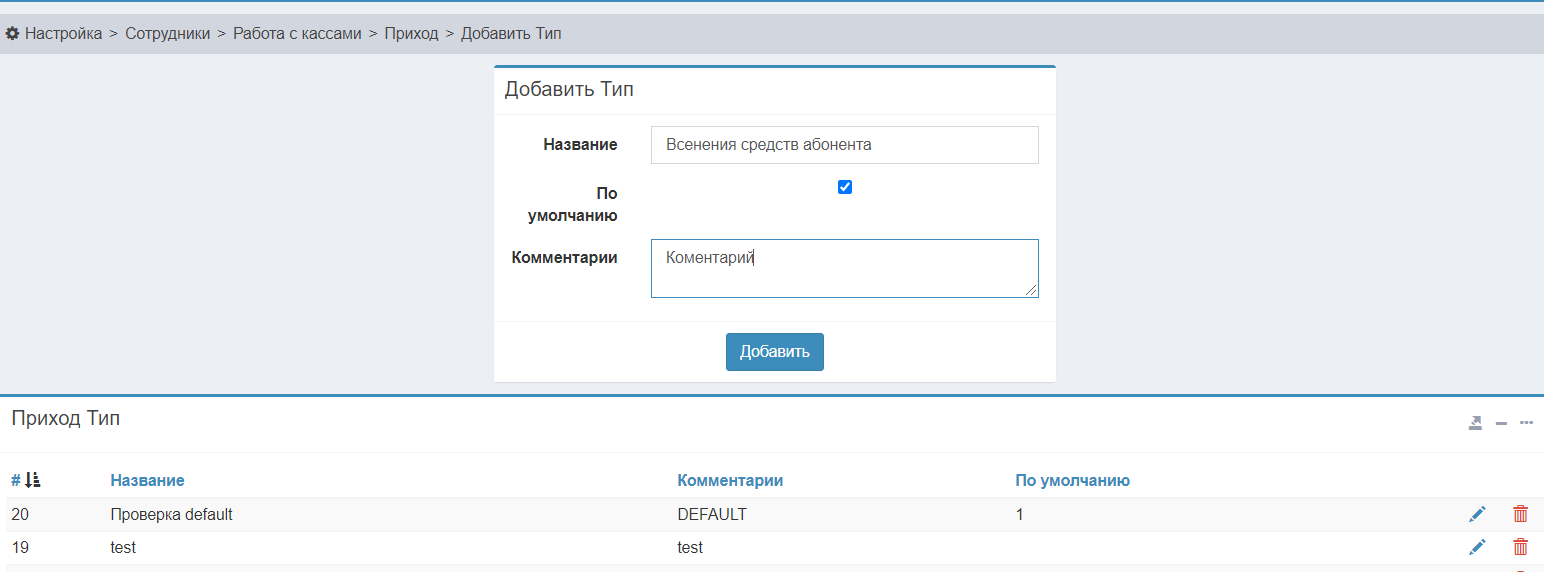Collapse the Приход Тип panel with minus icon
The width and height of the screenshot is (1544, 572).
(1501, 423)
